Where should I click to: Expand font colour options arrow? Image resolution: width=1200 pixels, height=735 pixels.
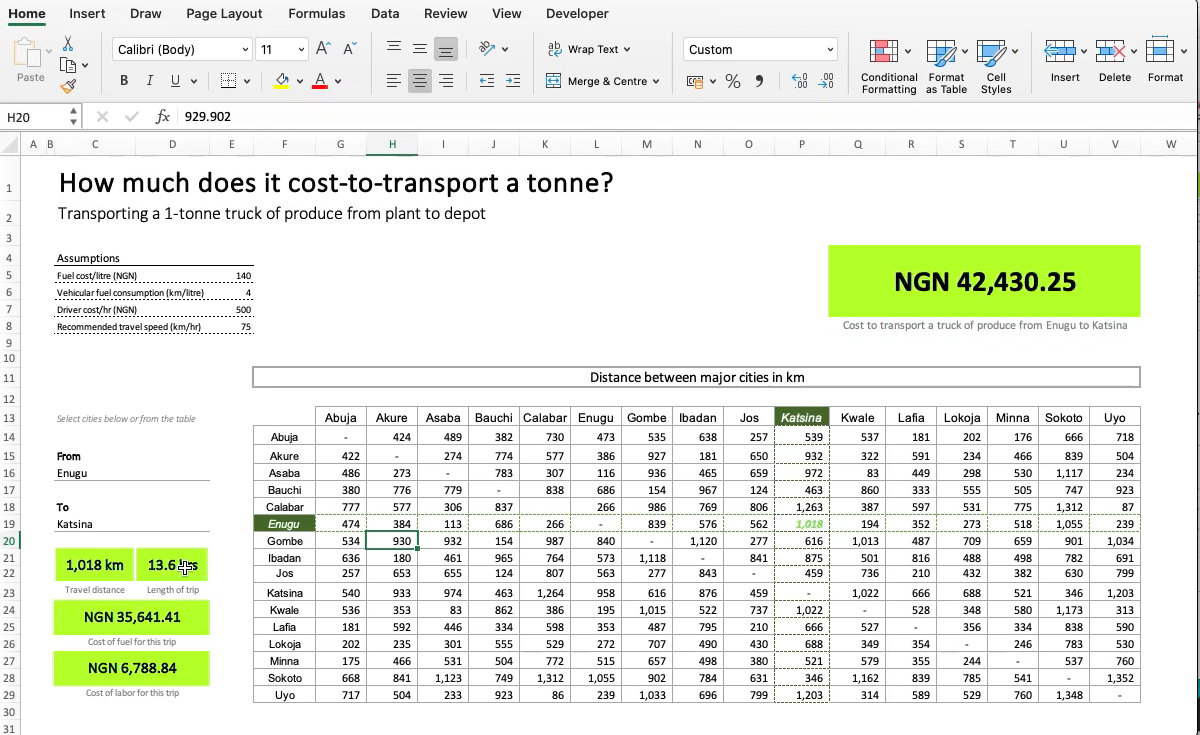(338, 81)
